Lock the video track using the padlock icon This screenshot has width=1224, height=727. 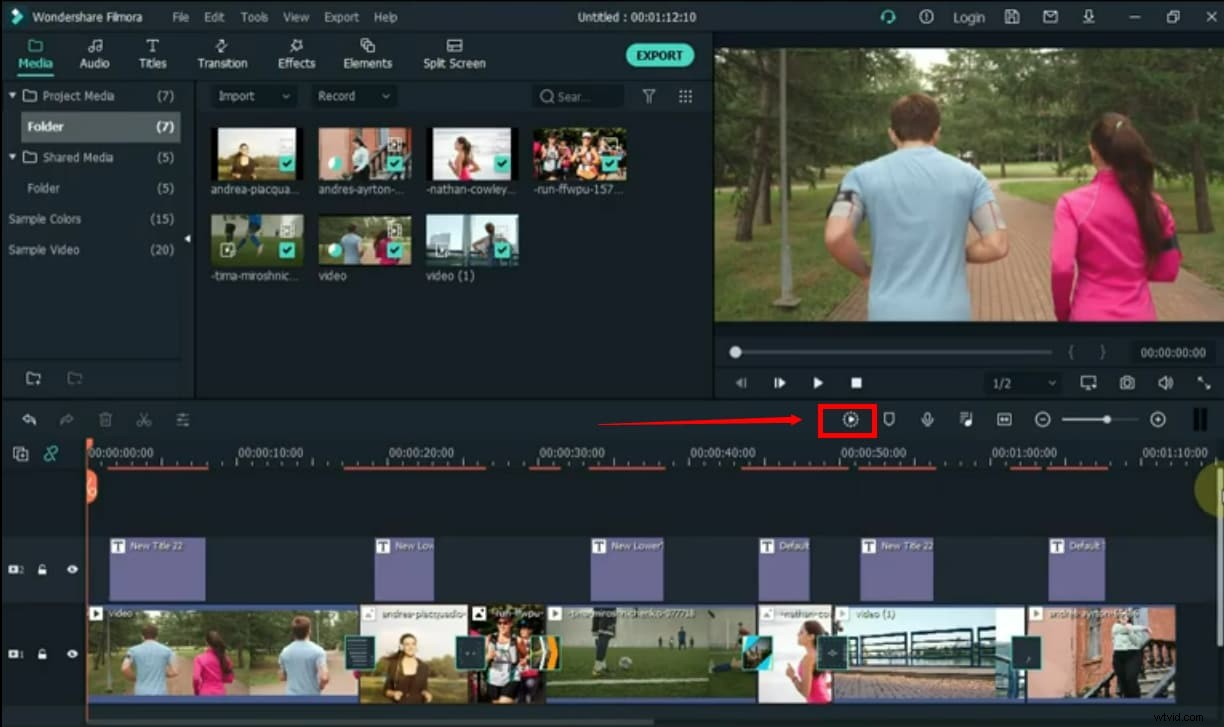(x=41, y=654)
